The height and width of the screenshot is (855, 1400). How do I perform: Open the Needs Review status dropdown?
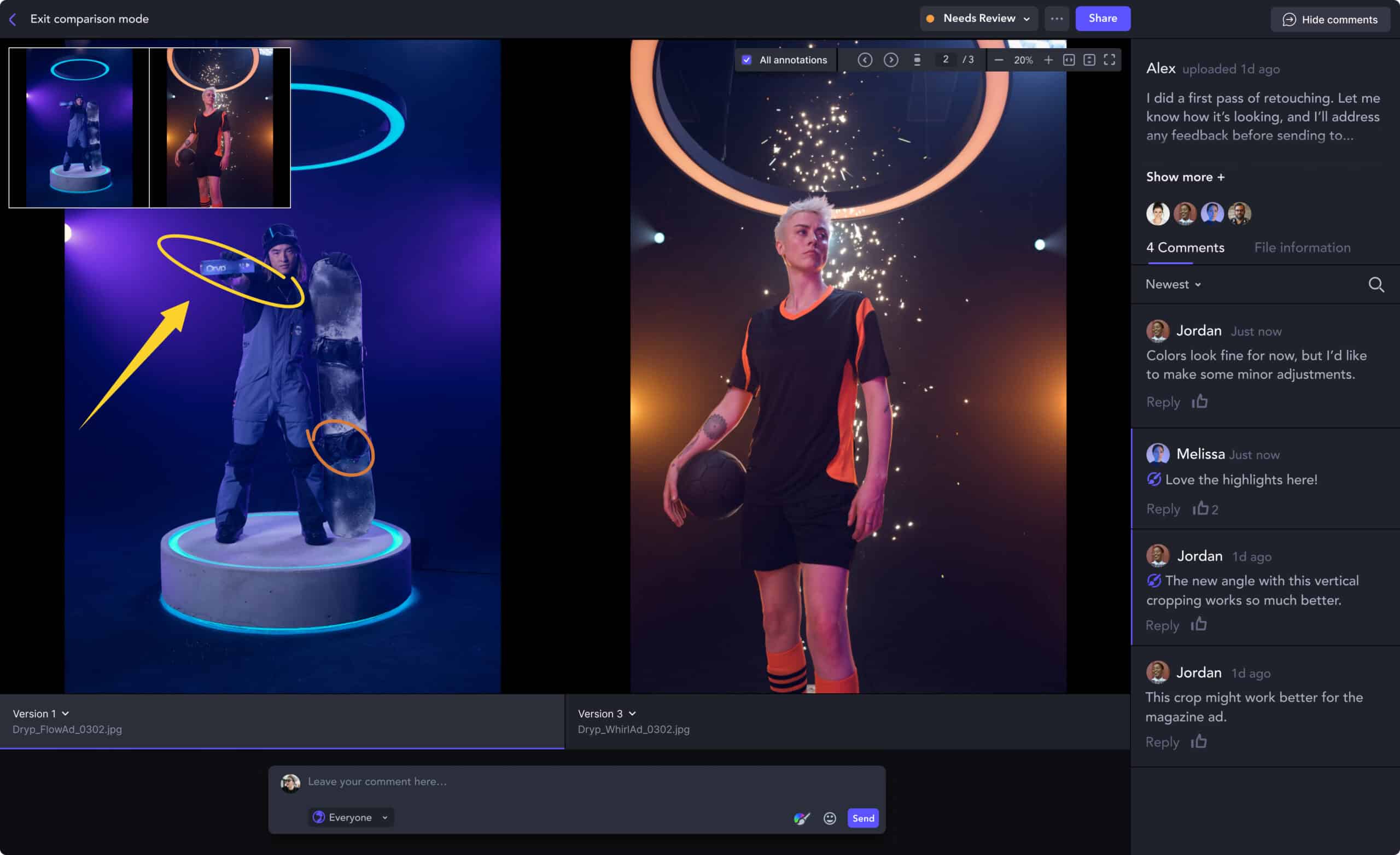pyautogui.click(x=979, y=19)
